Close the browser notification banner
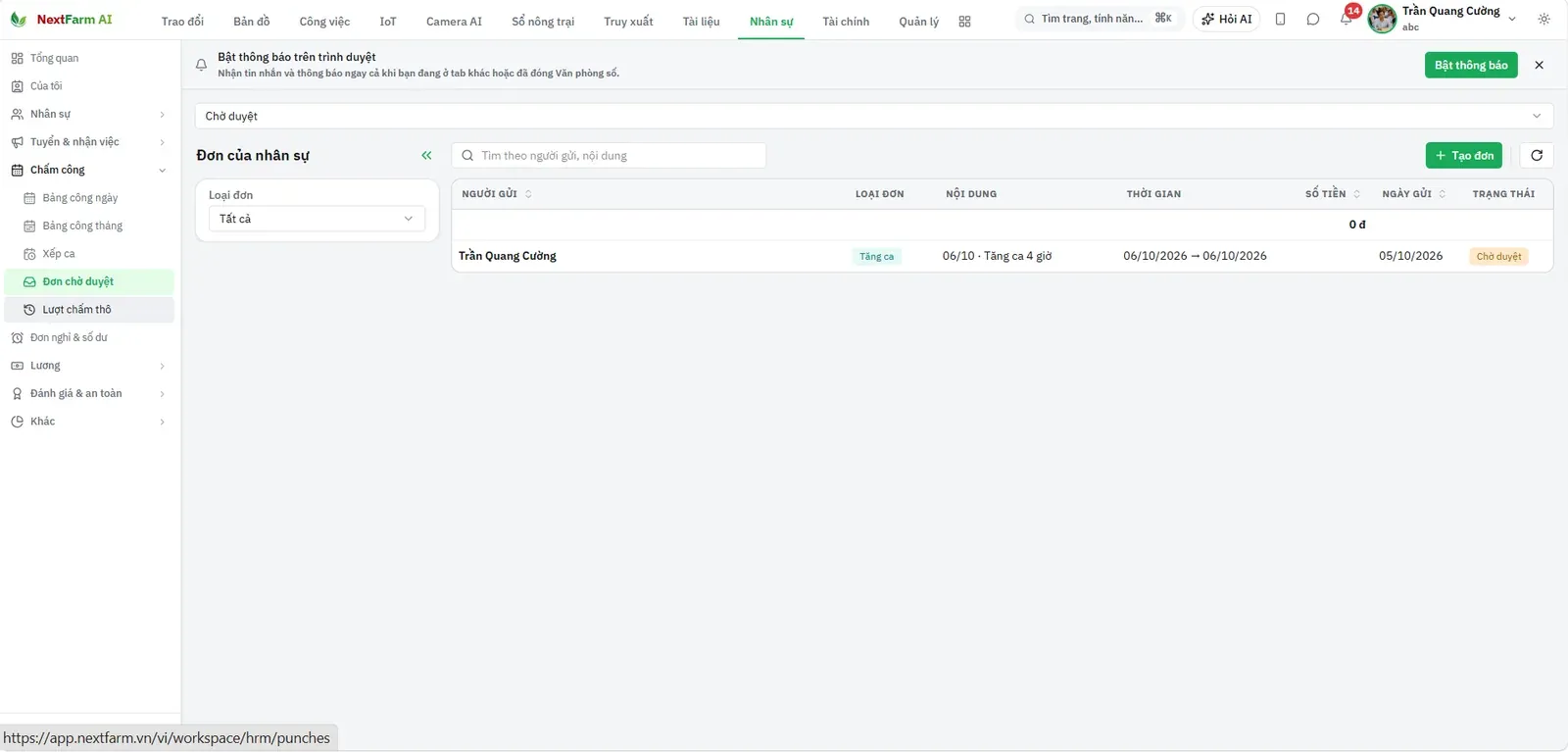The width and height of the screenshot is (1568, 752). [x=1539, y=65]
